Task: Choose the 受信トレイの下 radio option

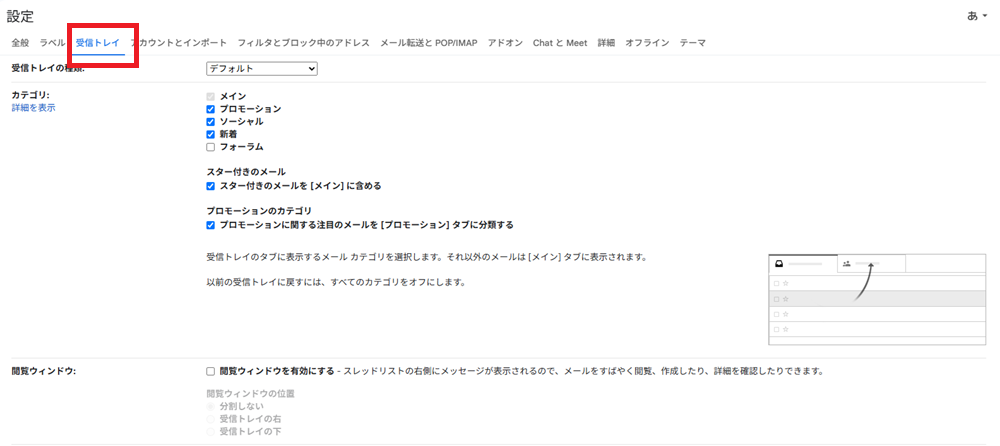Action: coord(211,432)
